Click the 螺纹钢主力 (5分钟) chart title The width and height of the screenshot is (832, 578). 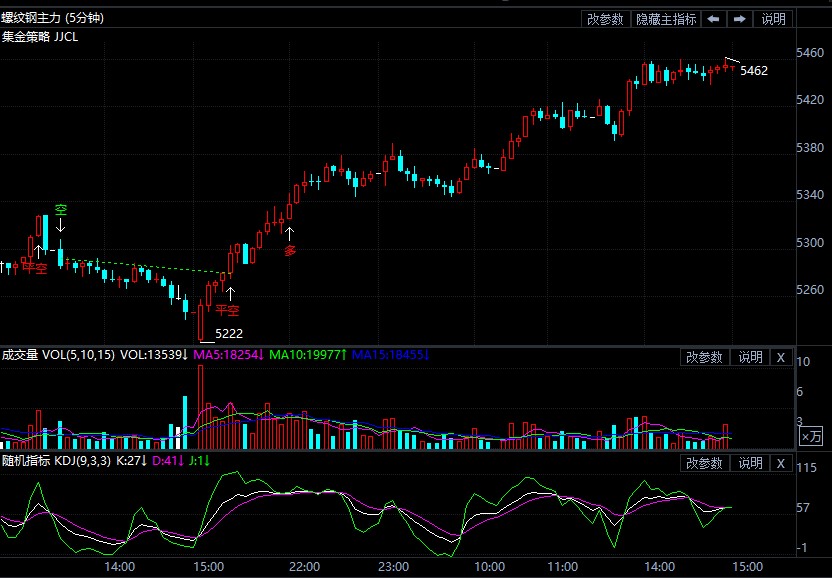click(52, 18)
